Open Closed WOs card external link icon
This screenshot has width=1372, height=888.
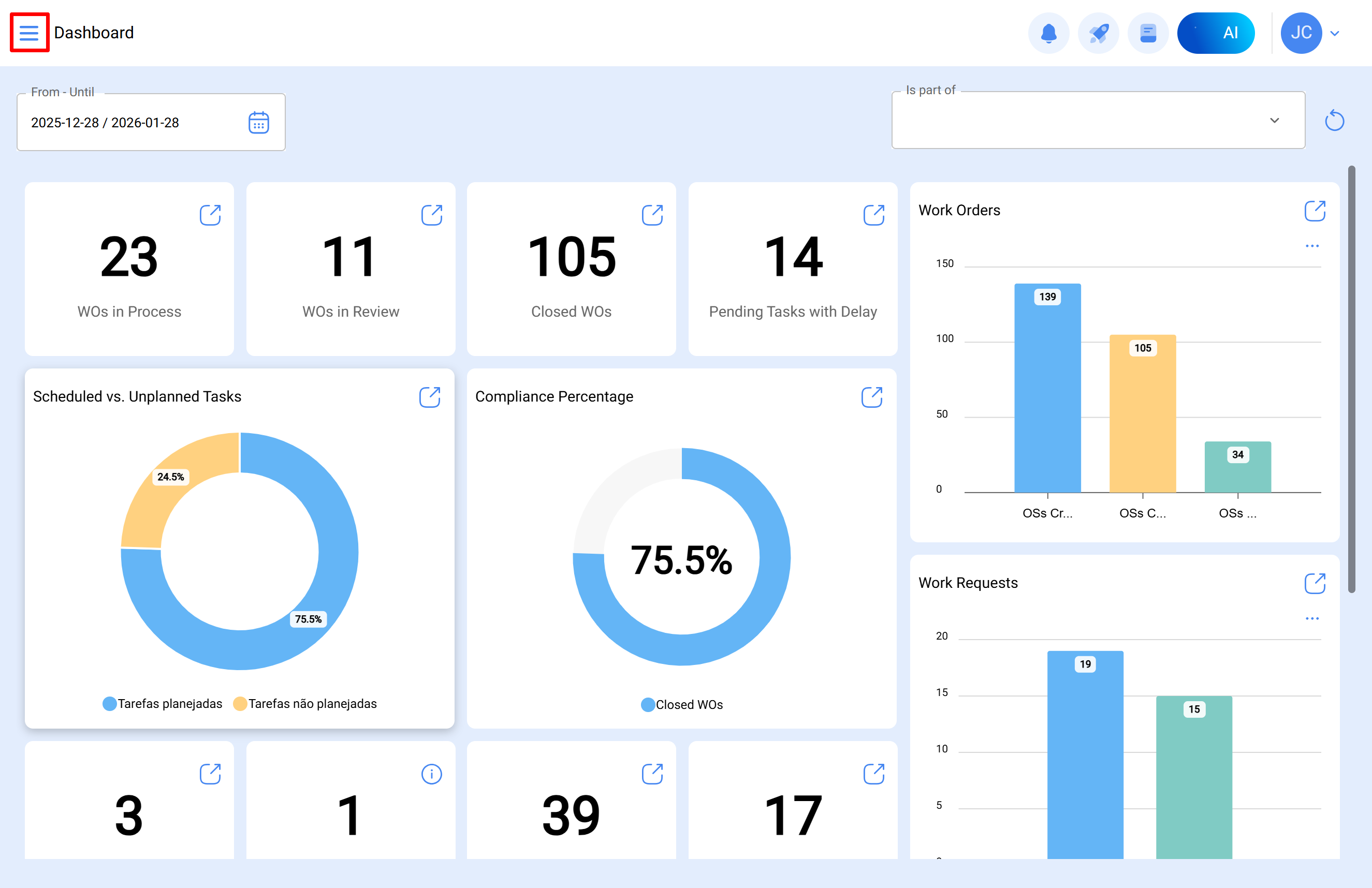[x=652, y=215]
